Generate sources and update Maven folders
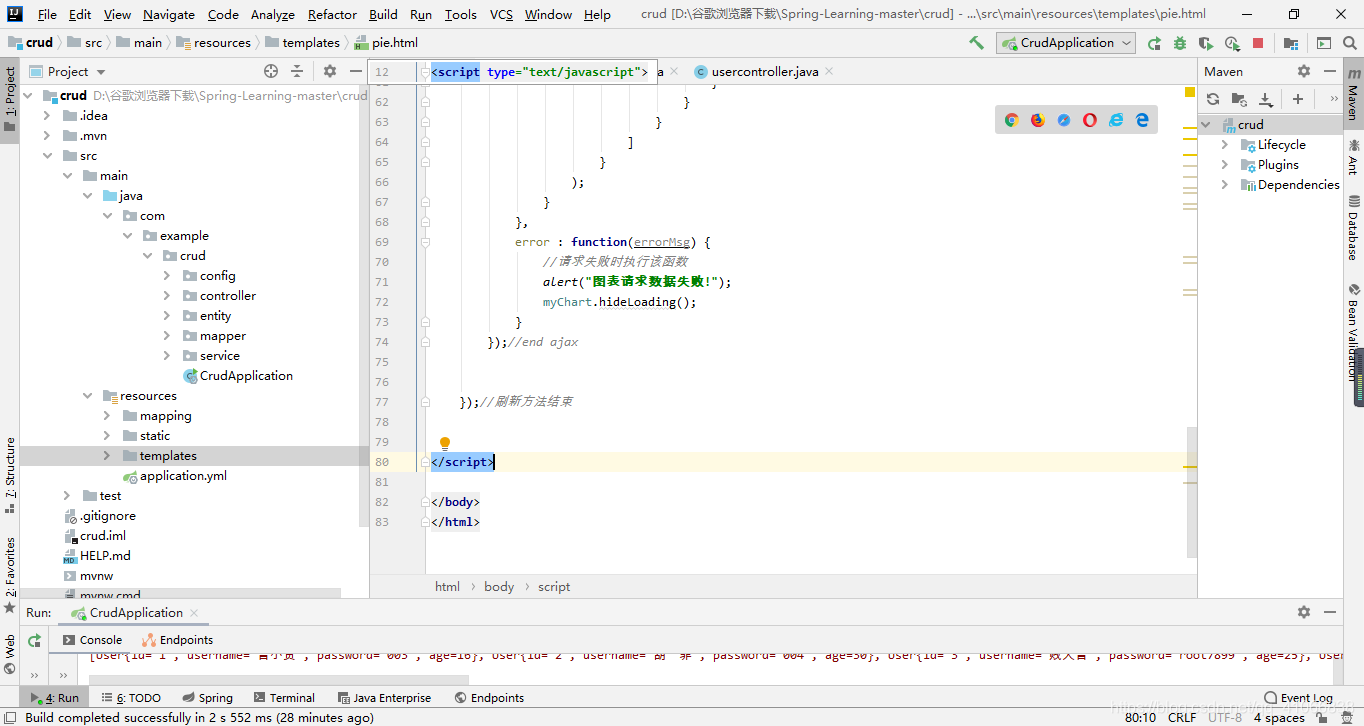 pyautogui.click(x=1239, y=99)
